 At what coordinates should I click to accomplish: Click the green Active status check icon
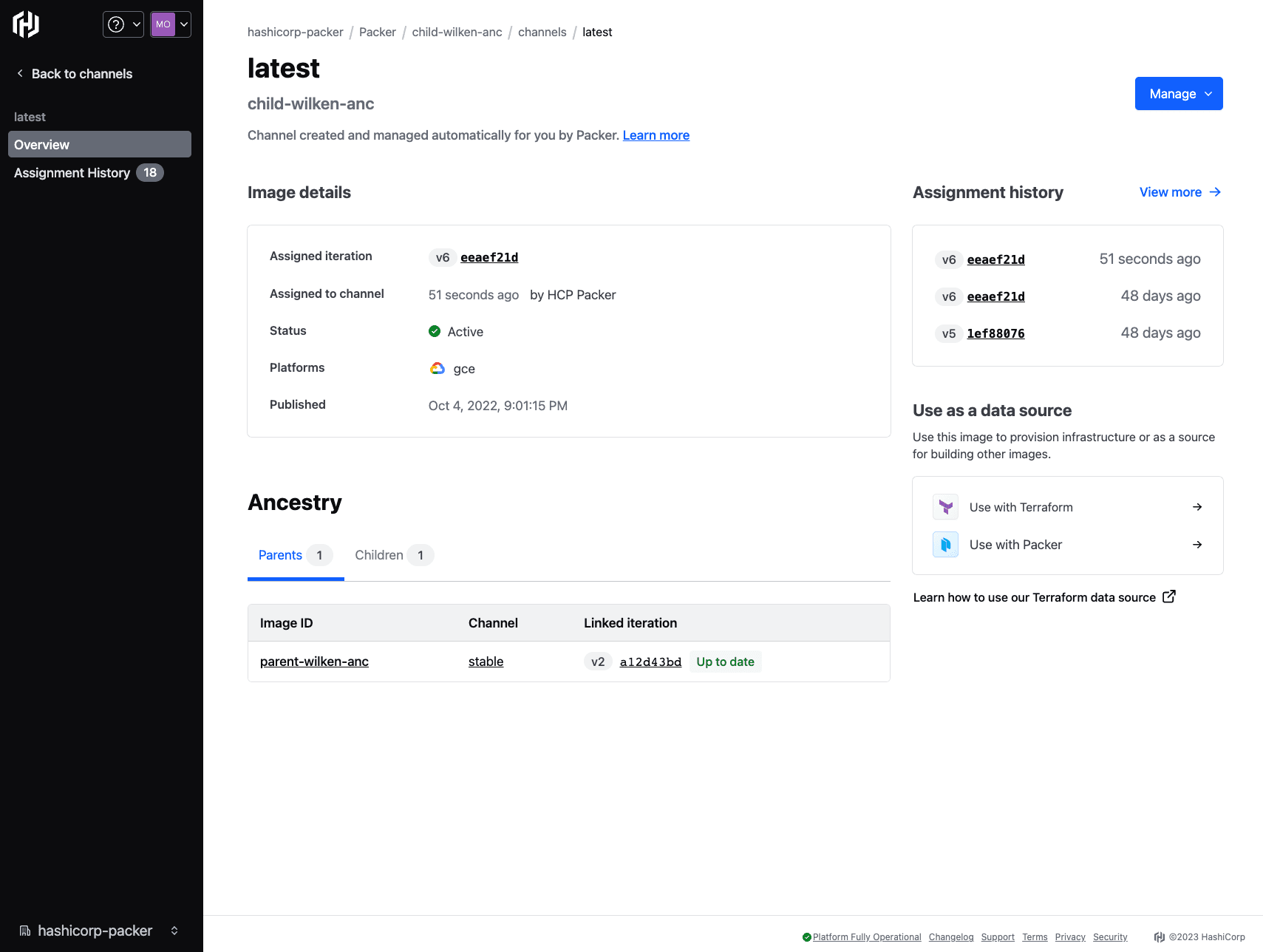click(435, 331)
